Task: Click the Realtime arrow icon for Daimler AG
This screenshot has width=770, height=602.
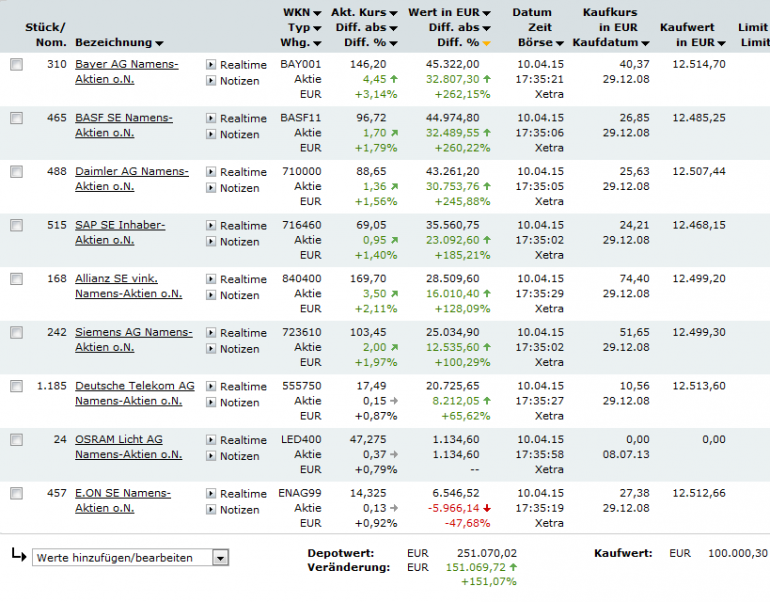Action: coord(211,171)
